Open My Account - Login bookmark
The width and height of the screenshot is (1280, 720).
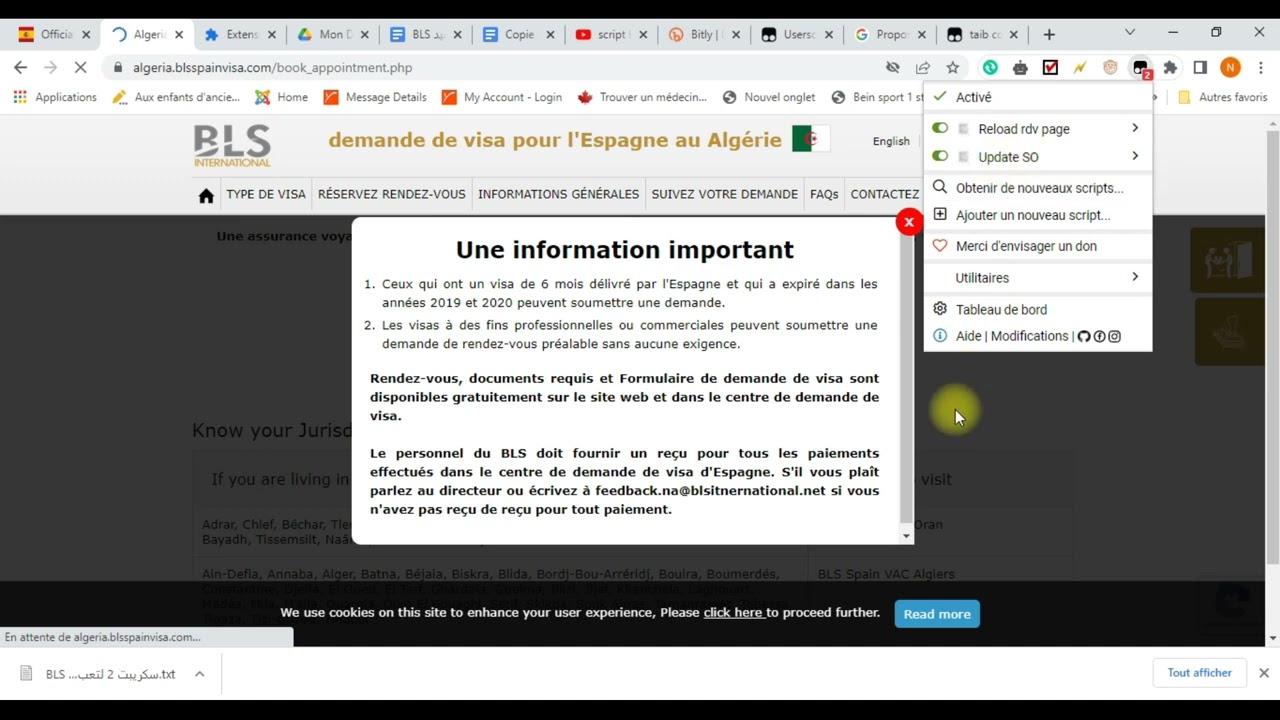pyautogui.click(x=502, y=97)
